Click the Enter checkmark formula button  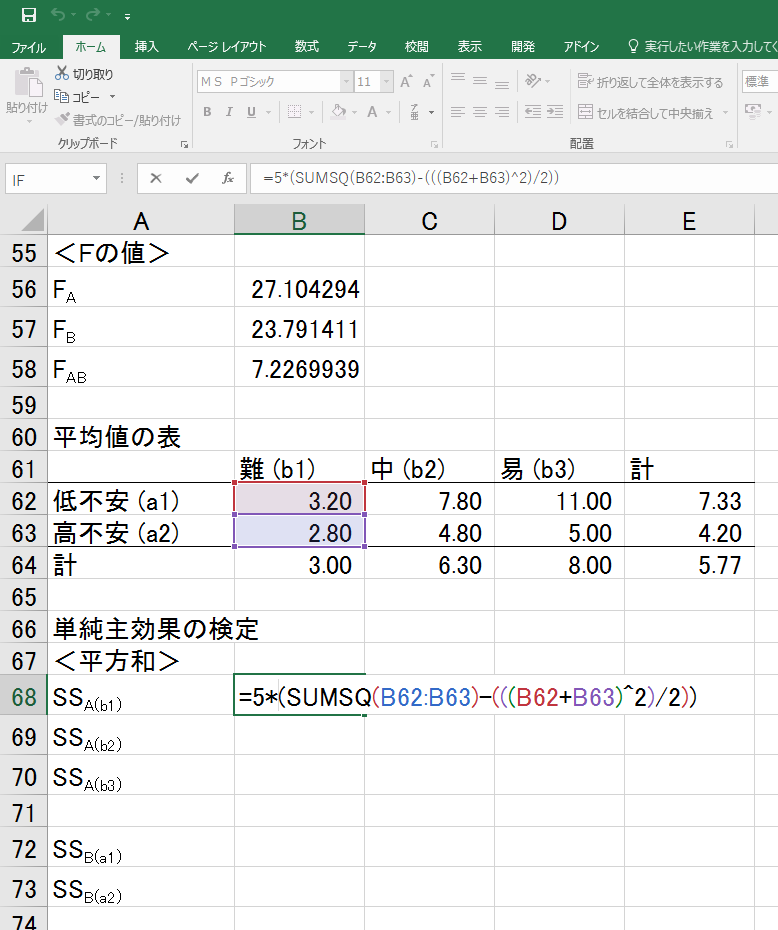pyautogui.click(x=192, y=179)
